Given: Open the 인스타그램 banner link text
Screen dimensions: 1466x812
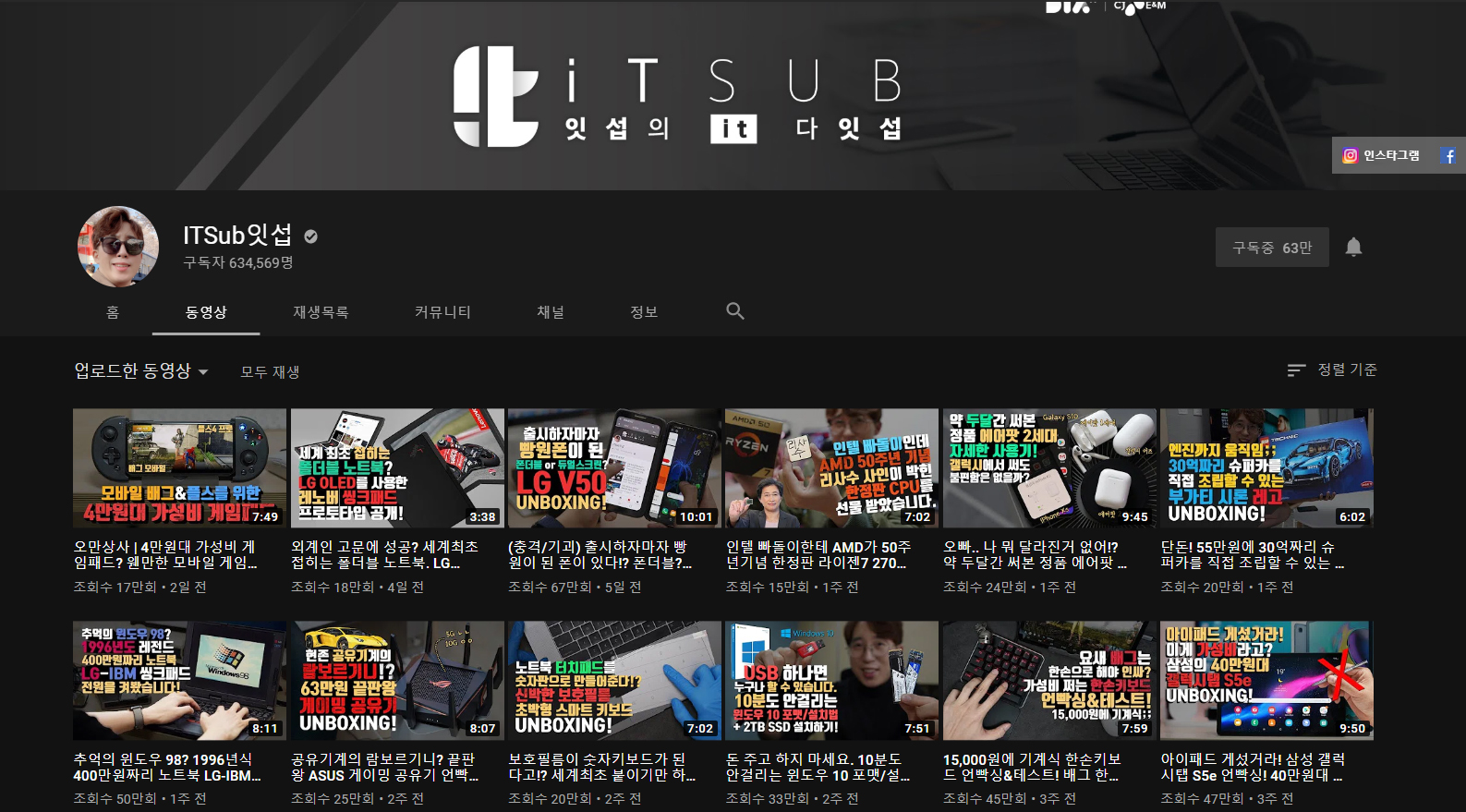Looking at the screenshot, I should coord(1391,156).
